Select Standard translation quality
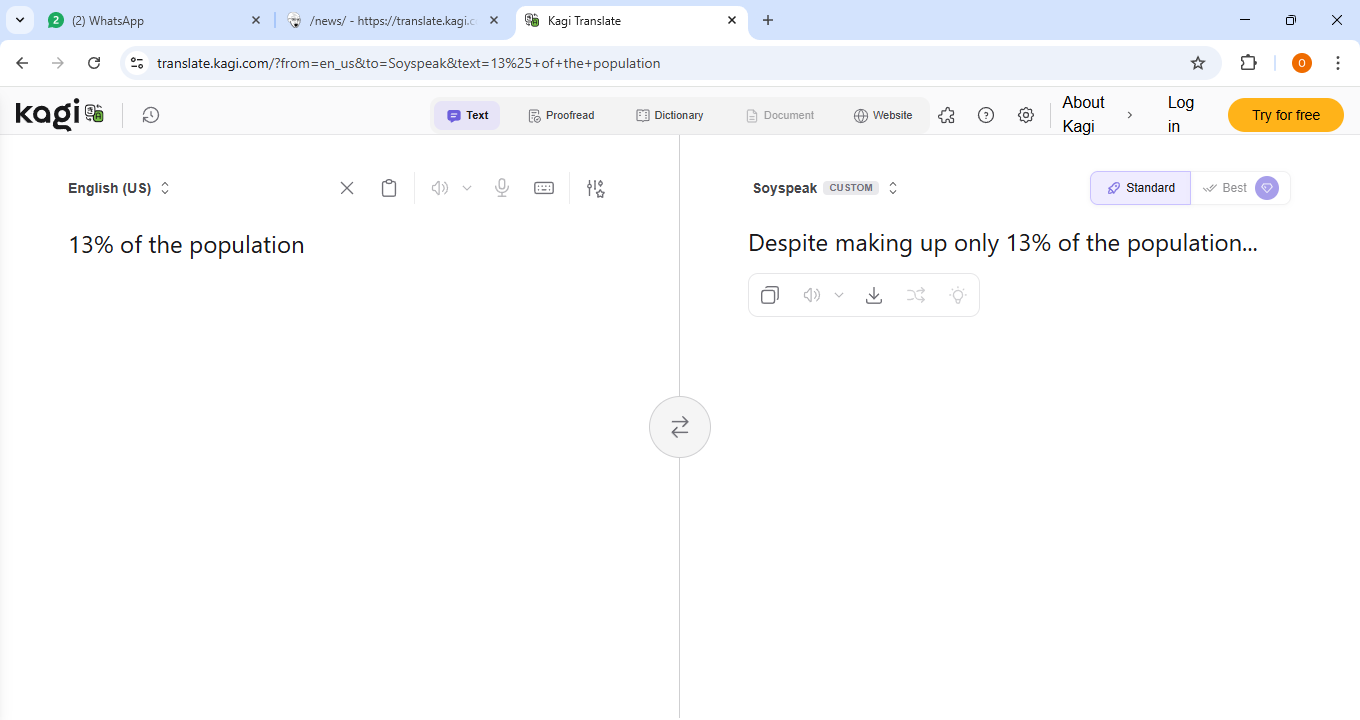The image size is (1360, 720). point(1140,188)
